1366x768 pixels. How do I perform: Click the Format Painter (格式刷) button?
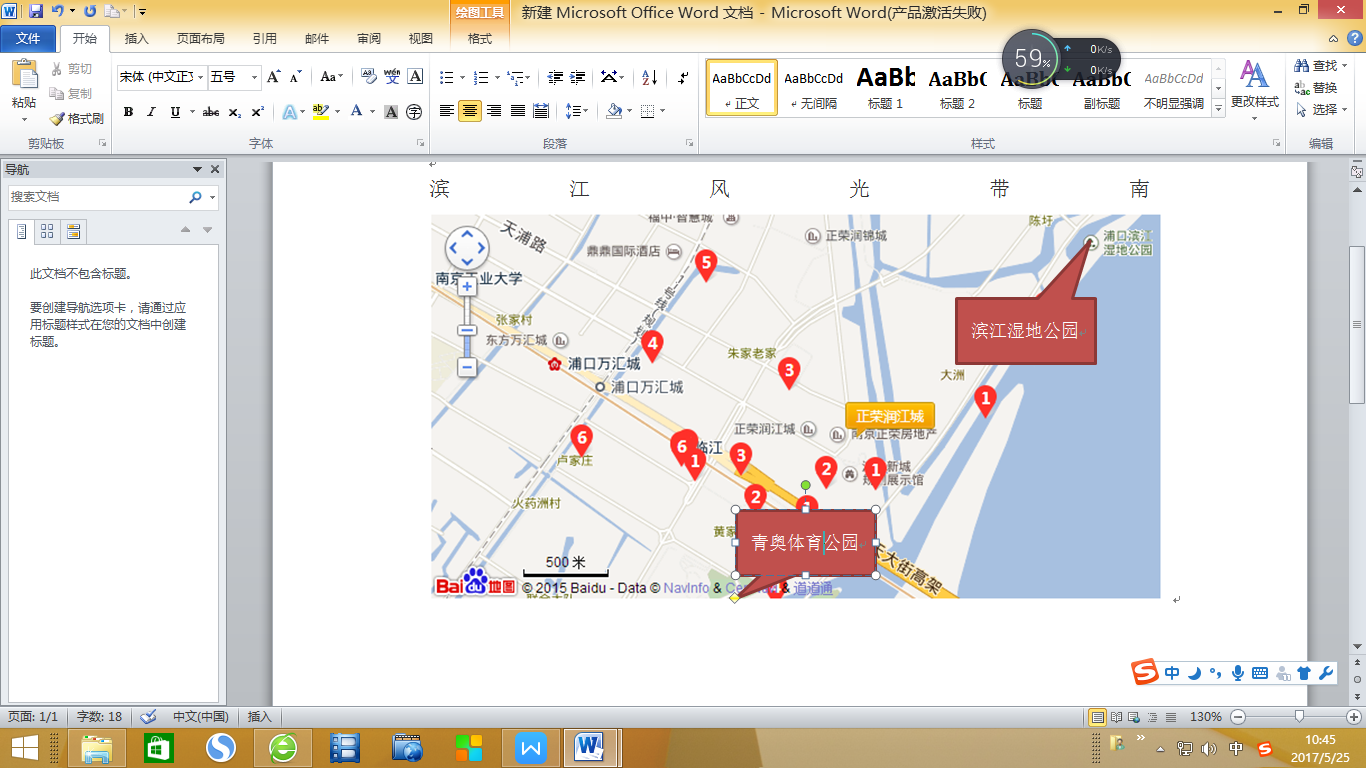pos(77,118)
